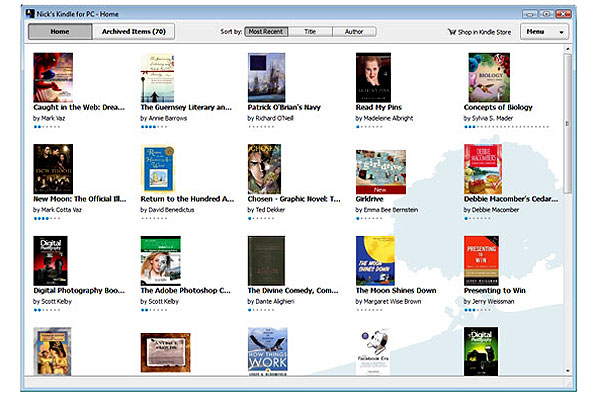Open How Things Work book cover

click(x=268, y=352)
